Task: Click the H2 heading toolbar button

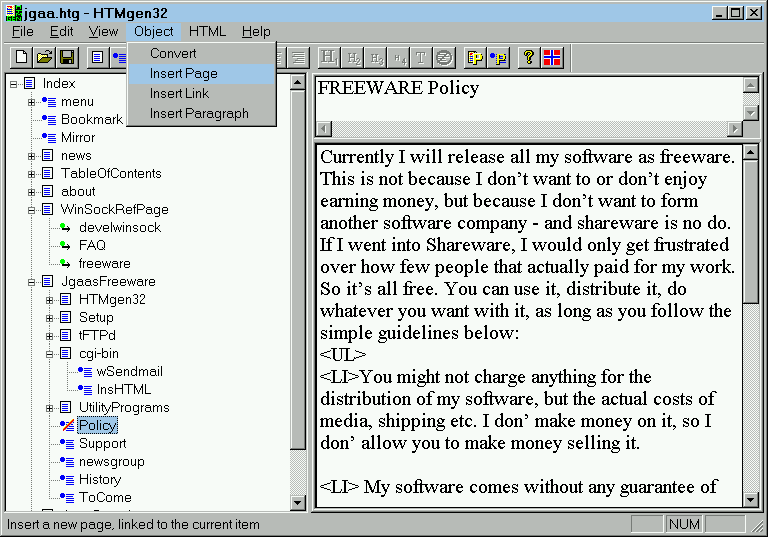Action: [x=352, y=58]
